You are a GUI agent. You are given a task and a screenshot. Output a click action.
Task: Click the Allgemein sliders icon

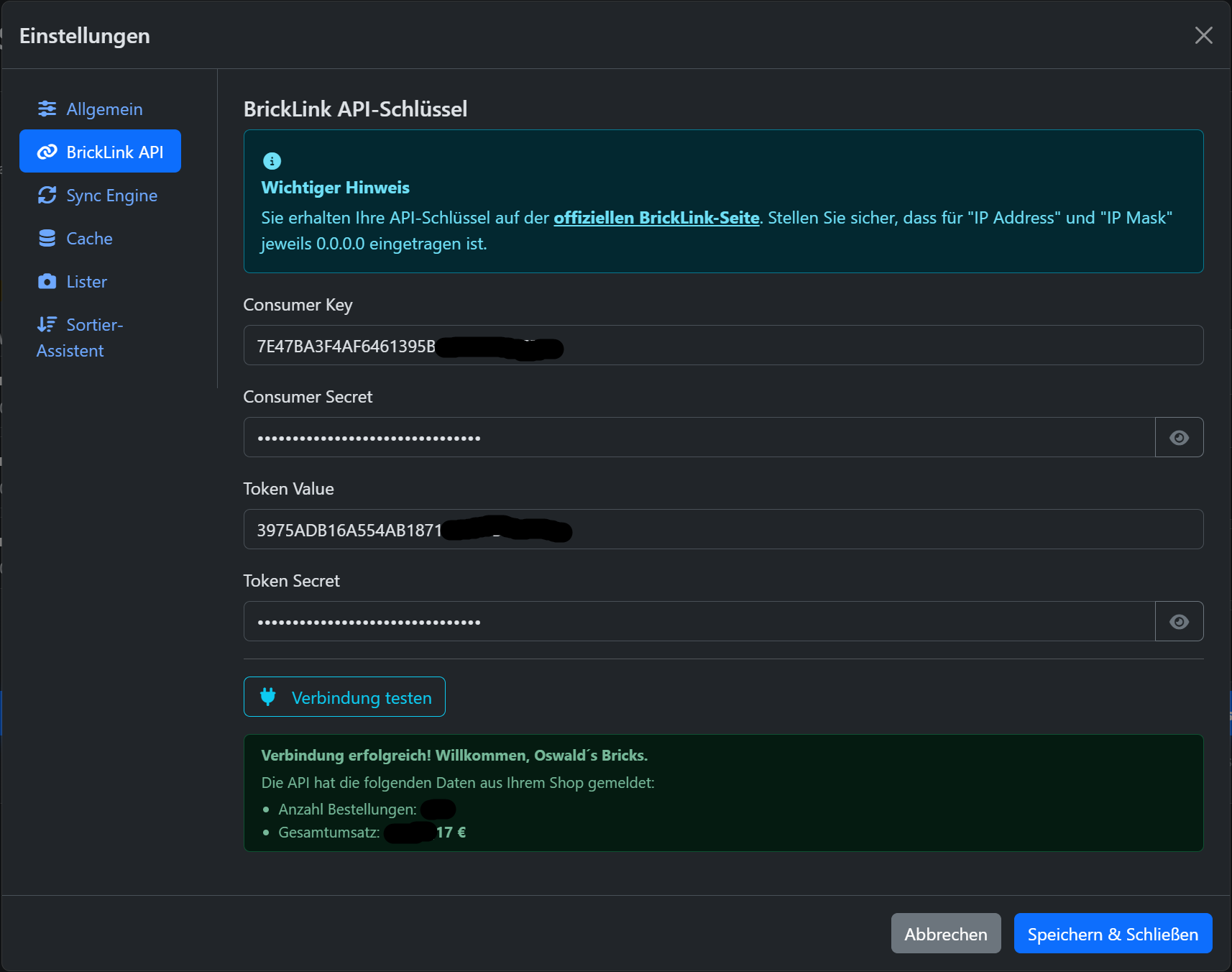pyautogui.click(x=47, y=109)
